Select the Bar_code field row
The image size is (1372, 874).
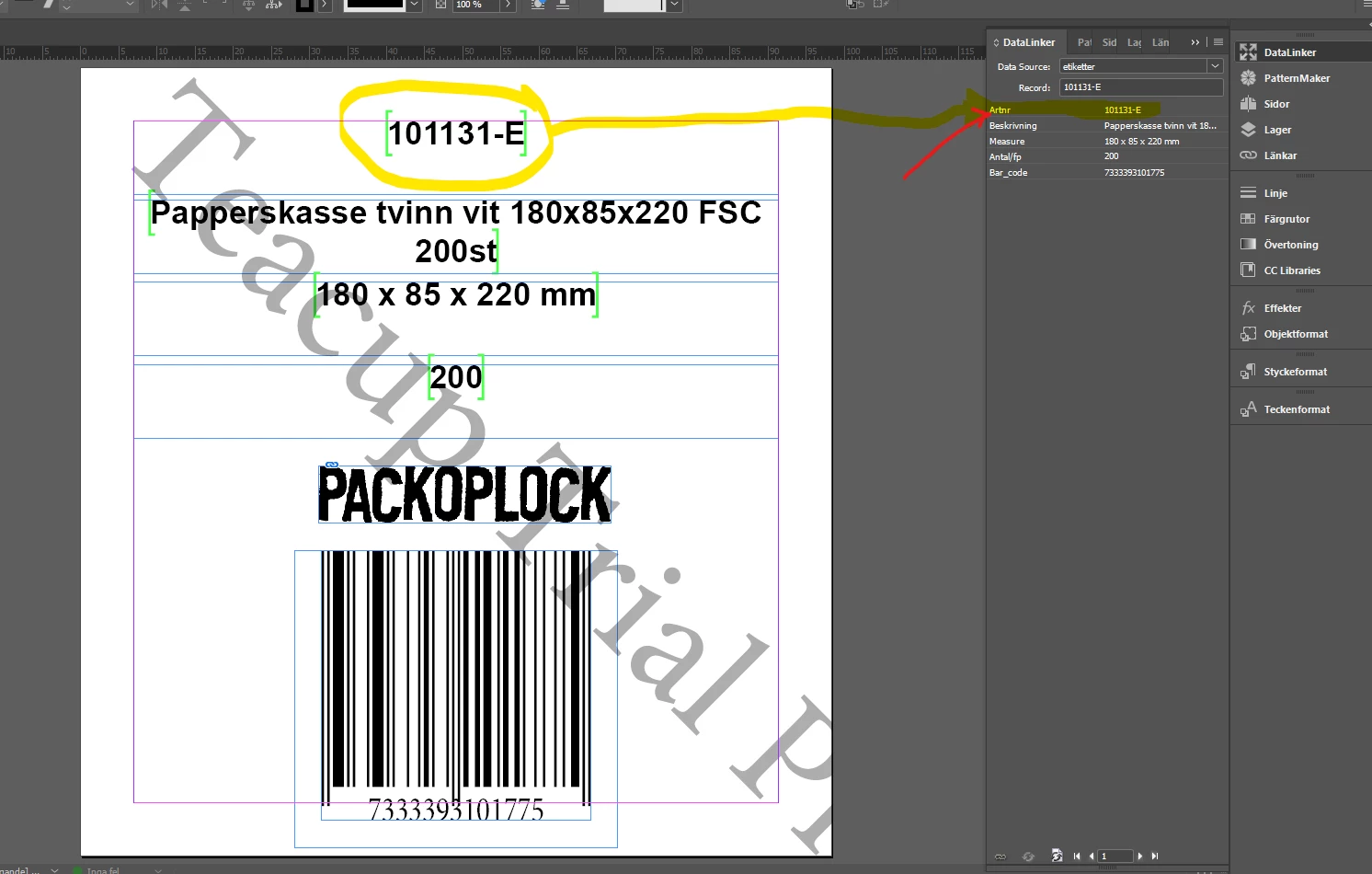(1107, 172)
